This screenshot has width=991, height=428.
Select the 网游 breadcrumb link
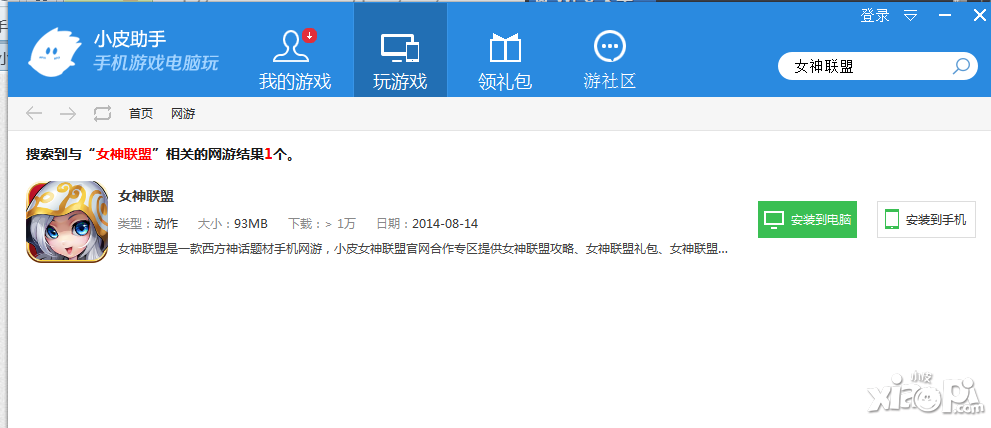tap(183, 113)
